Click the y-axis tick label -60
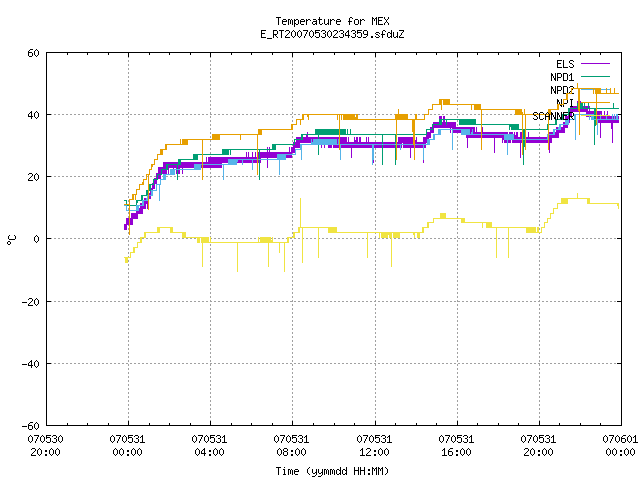The image size is (640, 480). tap(31, 426)
